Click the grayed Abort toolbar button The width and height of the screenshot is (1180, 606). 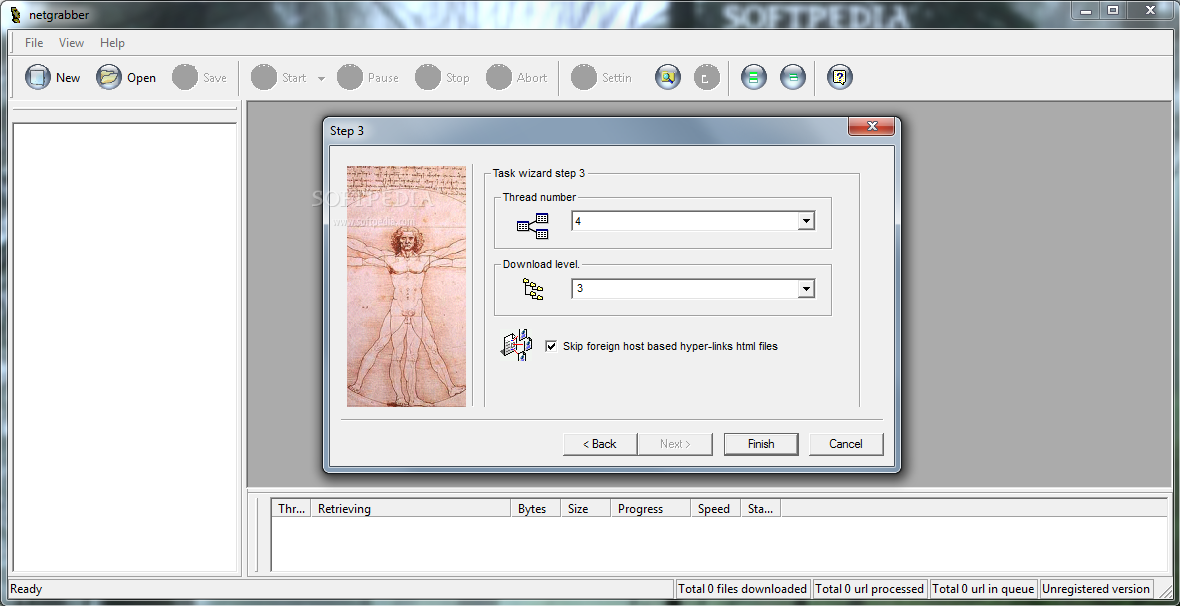(x=516, y=77)
